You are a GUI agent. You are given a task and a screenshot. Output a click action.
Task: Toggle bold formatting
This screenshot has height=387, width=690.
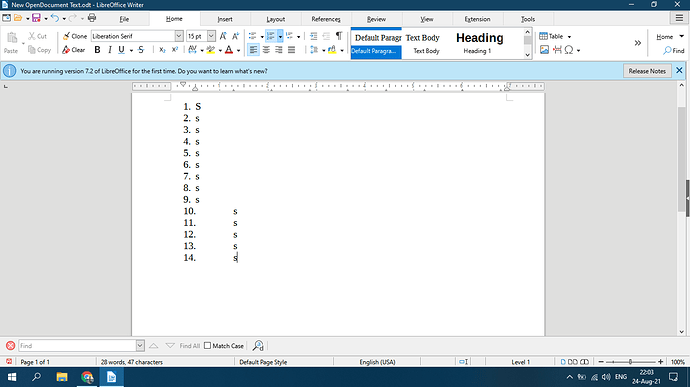97,50
